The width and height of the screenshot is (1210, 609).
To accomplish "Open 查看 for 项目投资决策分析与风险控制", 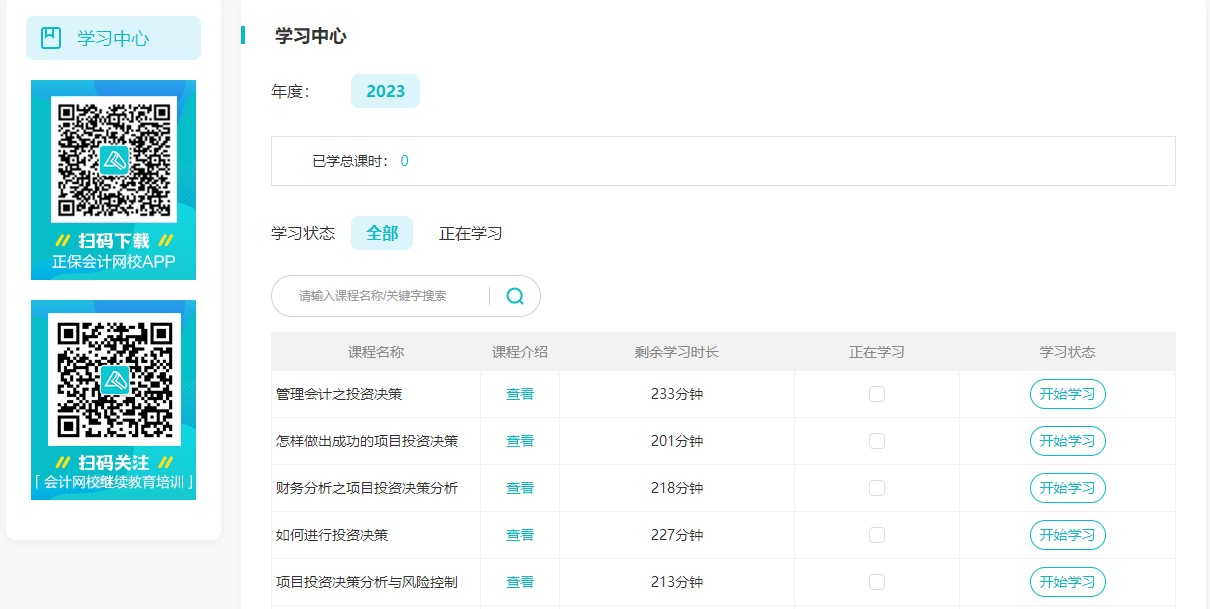I will click(519, 581).
